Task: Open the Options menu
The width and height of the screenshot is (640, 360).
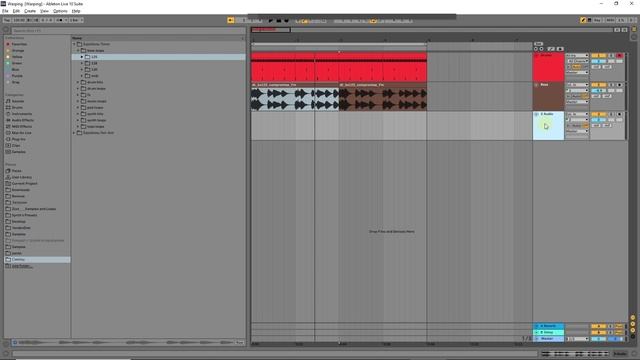Action: [x=60, y=11]
